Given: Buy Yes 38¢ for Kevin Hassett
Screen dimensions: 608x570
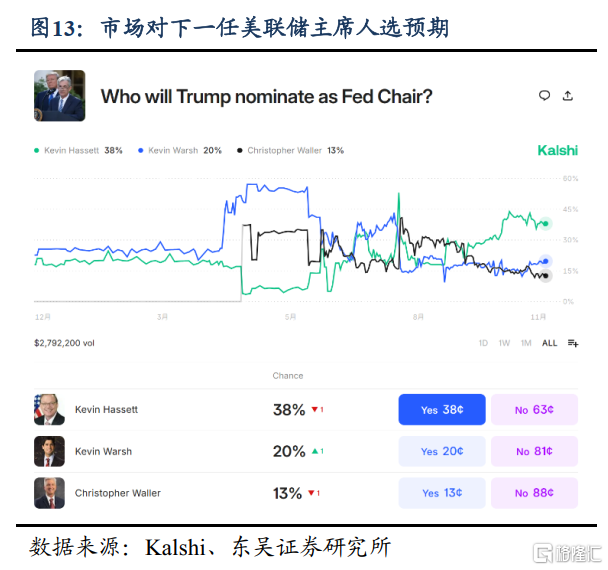Looking at the screenshot, I should pos(442,409).
